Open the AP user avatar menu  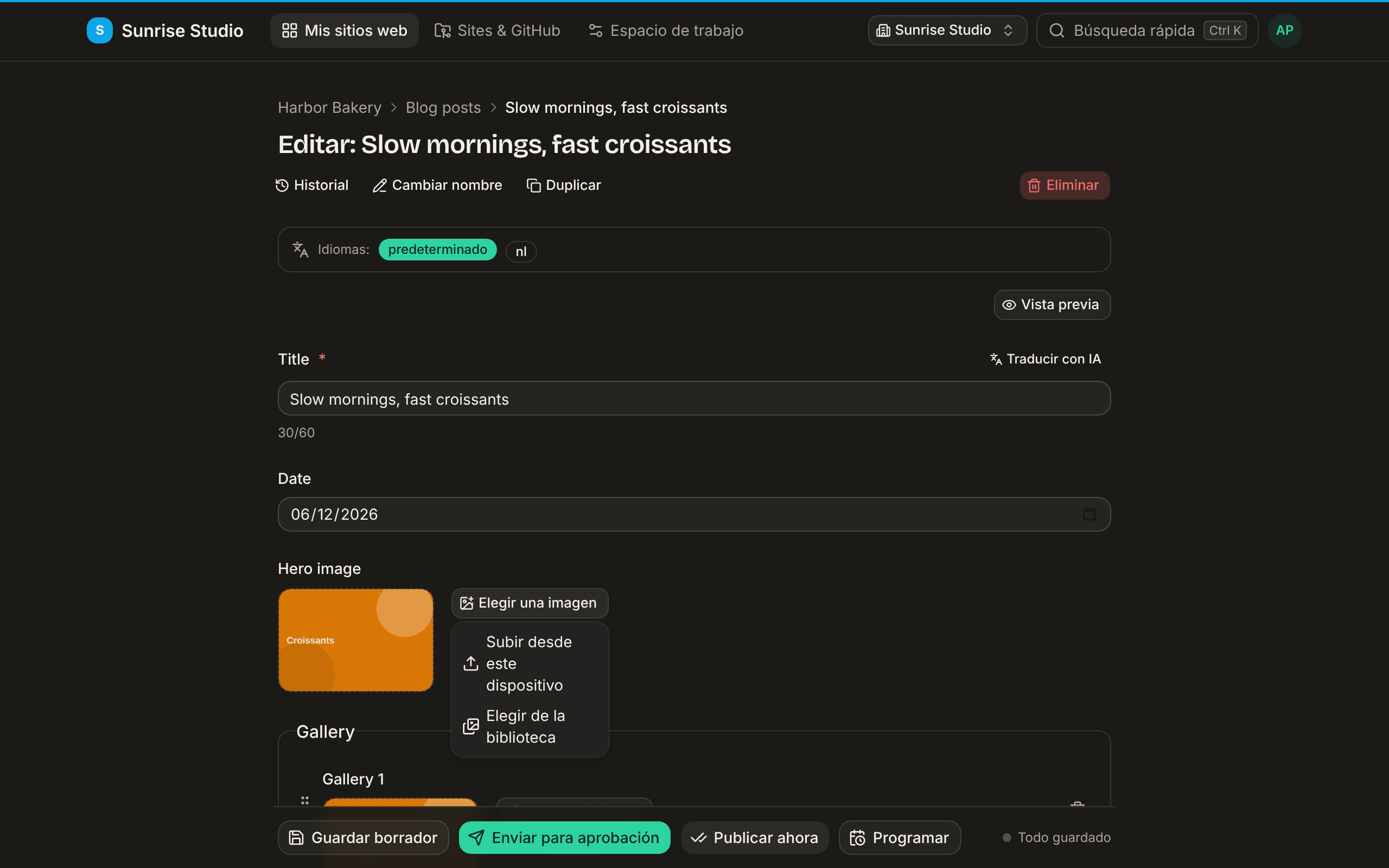pyautogui.click(x=1284, y=30)
